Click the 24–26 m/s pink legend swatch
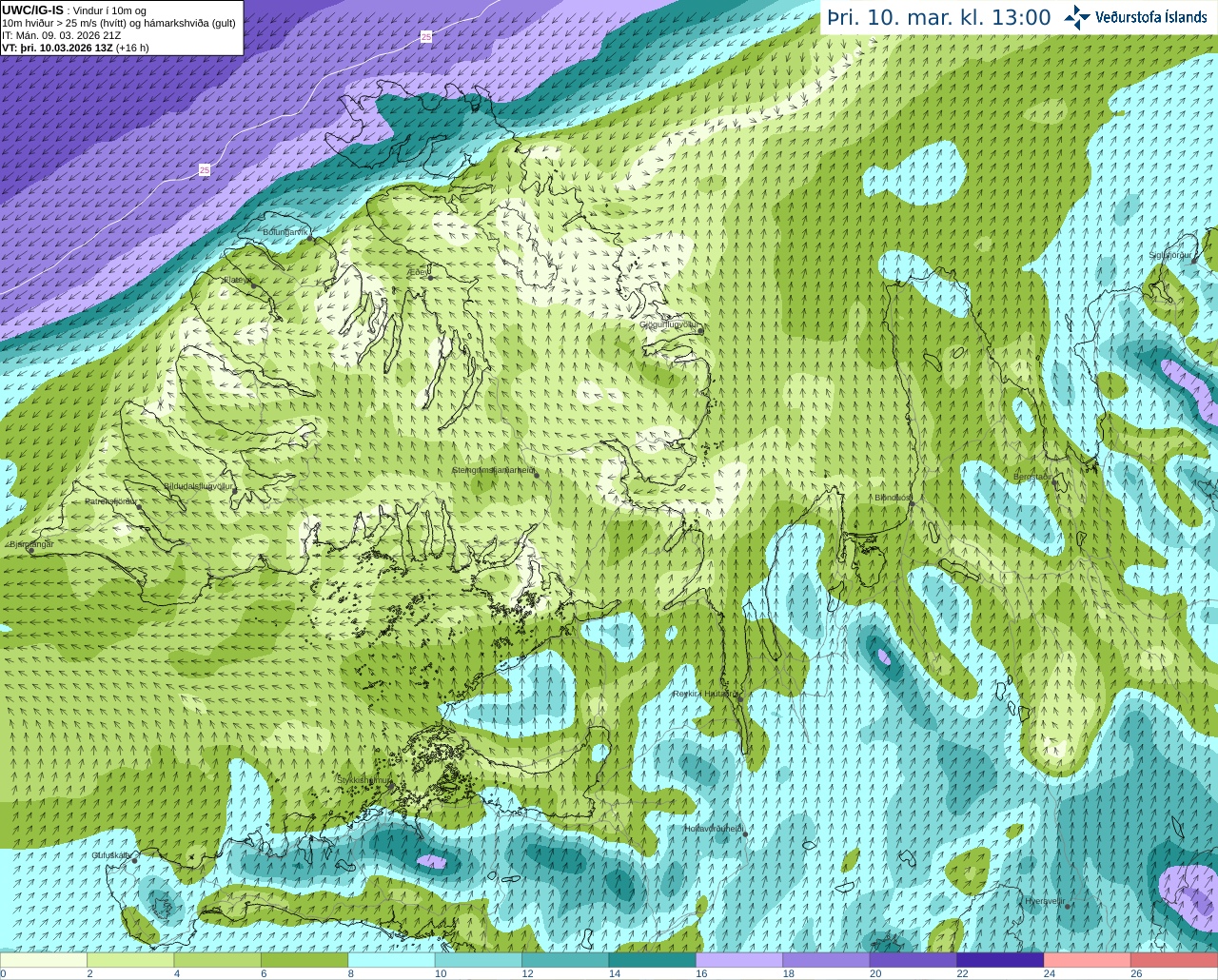1218x980 pixels. point(1088,960)
